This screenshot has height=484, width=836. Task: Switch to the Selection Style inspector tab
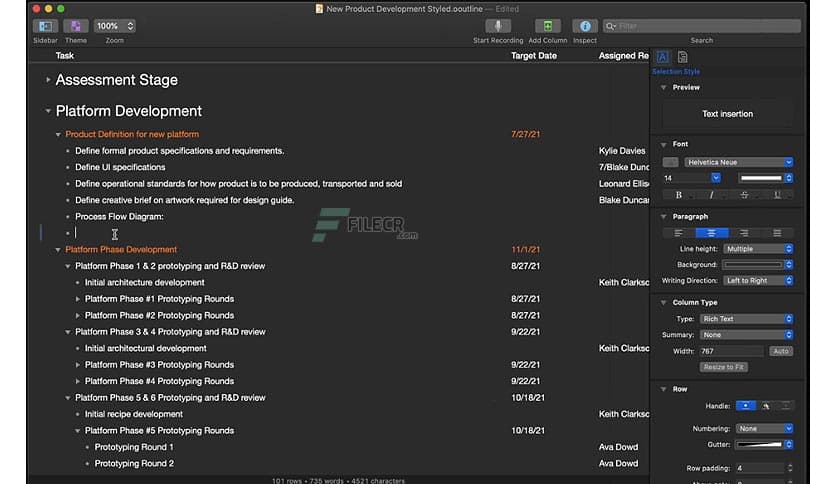(662, 57)
